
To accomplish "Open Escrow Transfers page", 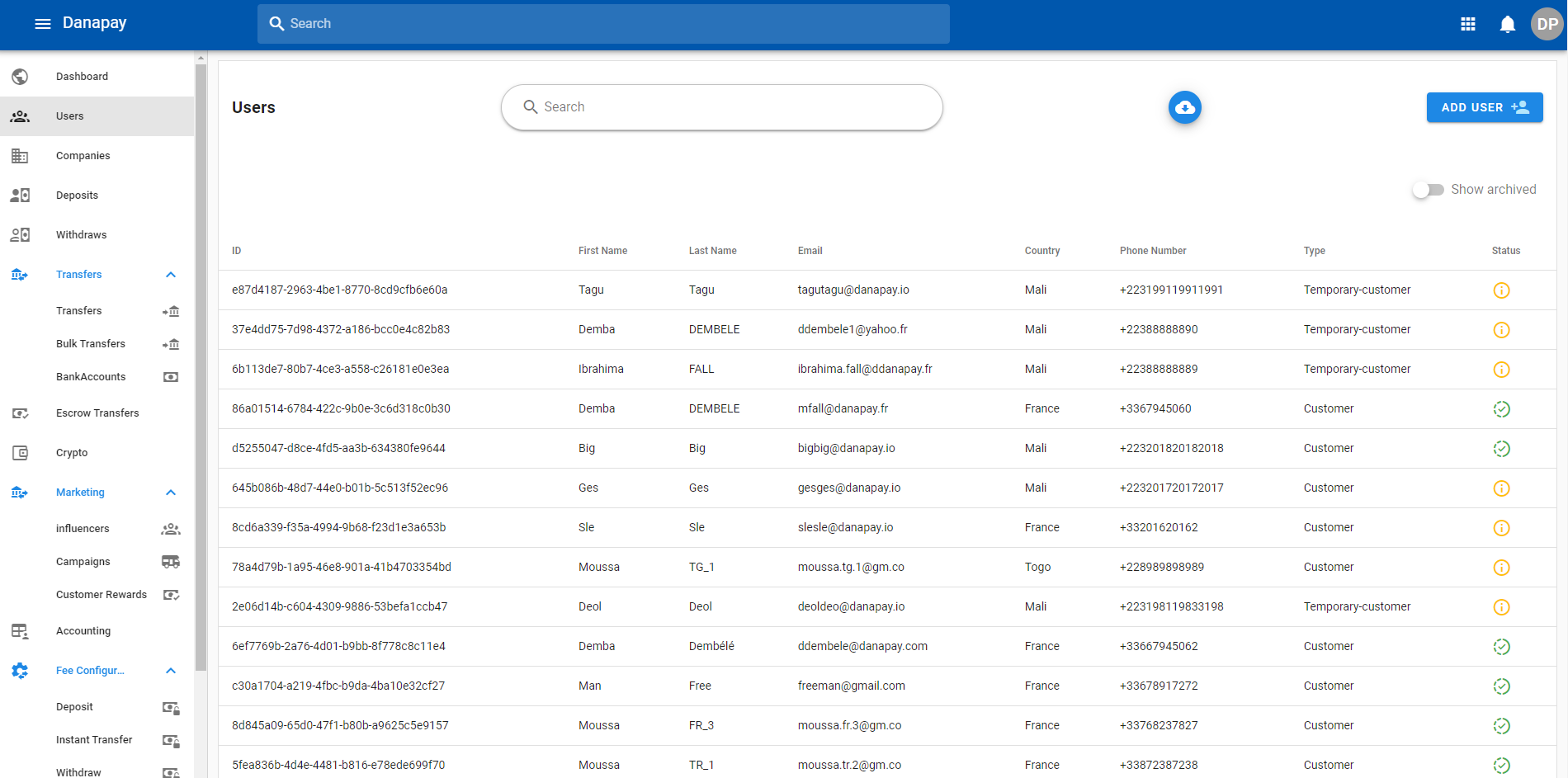I will (x=97, y=413).
